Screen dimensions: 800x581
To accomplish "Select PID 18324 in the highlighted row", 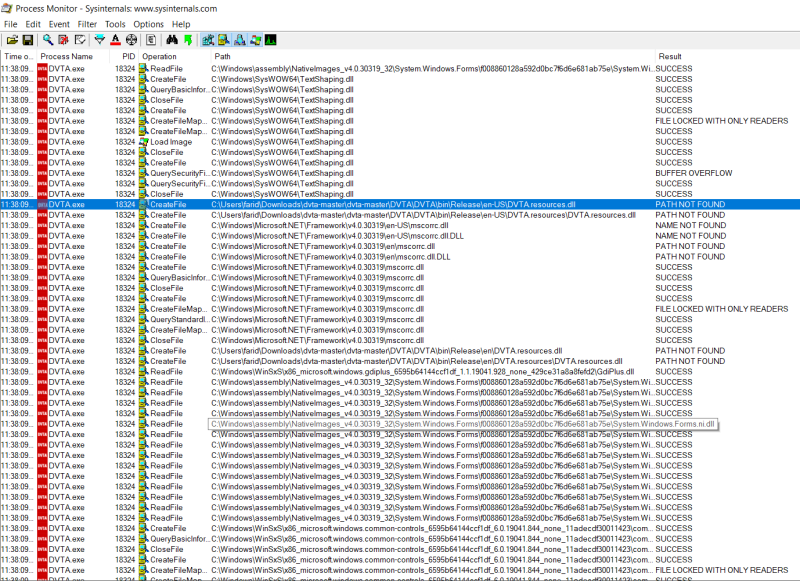I will (x=125, y=205).
